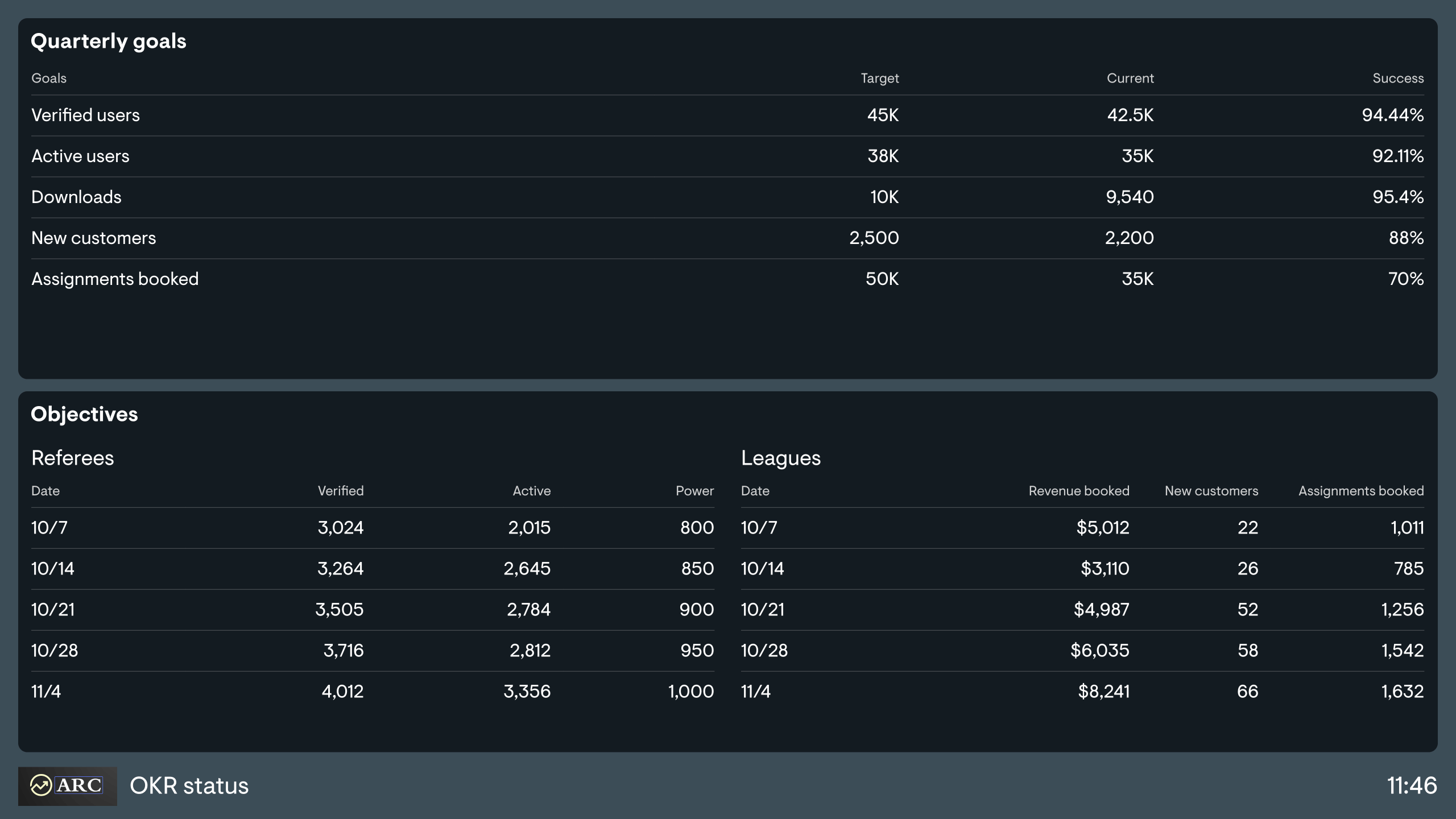Viewport: 1456px width, 819px height.
Task: Click the $3,110 revenue booked value
Action: 1105,568
